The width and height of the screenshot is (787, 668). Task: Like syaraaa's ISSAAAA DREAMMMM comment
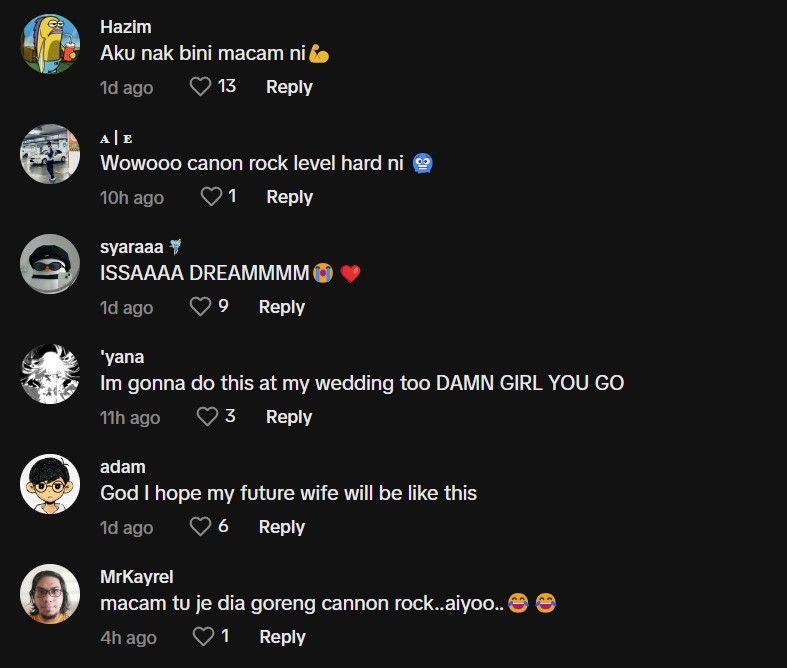tap(200, 307)
